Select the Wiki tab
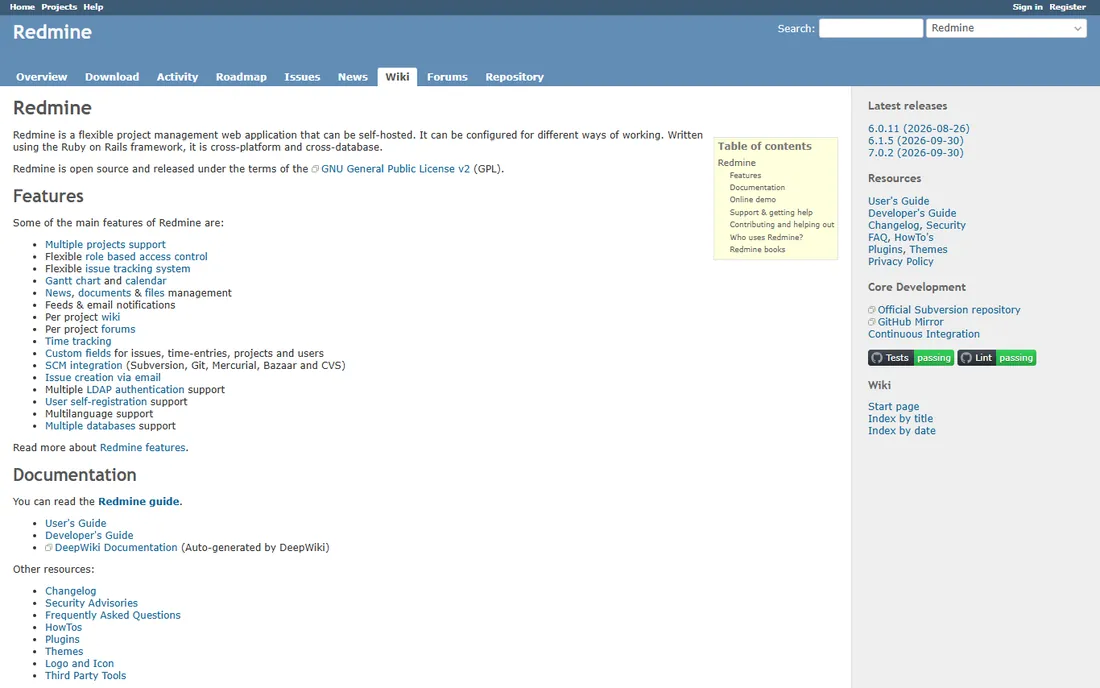The height and width of the screenshot is (688, 1100). 397,77
